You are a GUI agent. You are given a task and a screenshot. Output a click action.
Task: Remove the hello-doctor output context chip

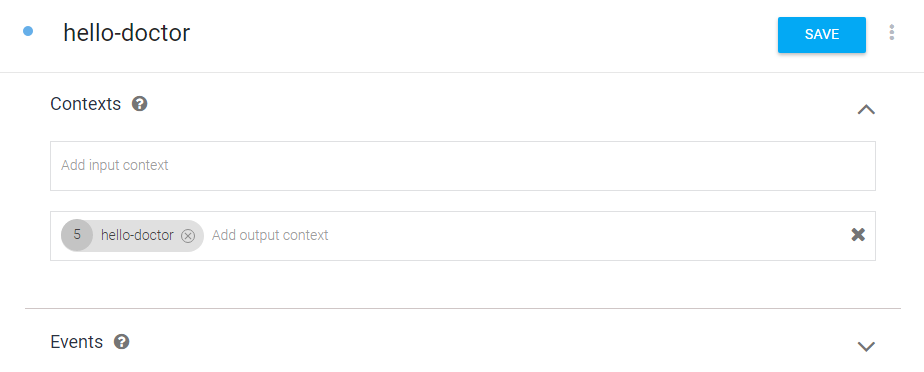tap(187, 236)
